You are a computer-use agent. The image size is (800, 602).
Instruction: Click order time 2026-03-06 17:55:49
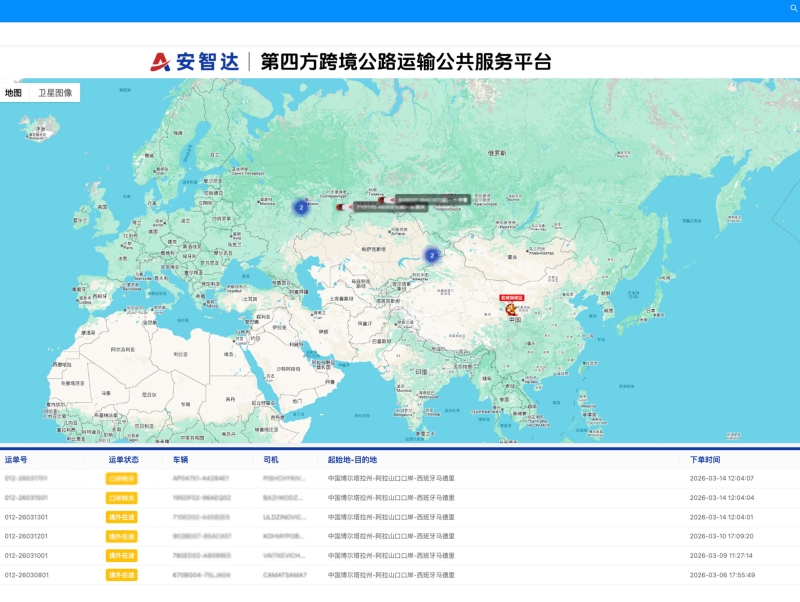(x=722, y=575)
